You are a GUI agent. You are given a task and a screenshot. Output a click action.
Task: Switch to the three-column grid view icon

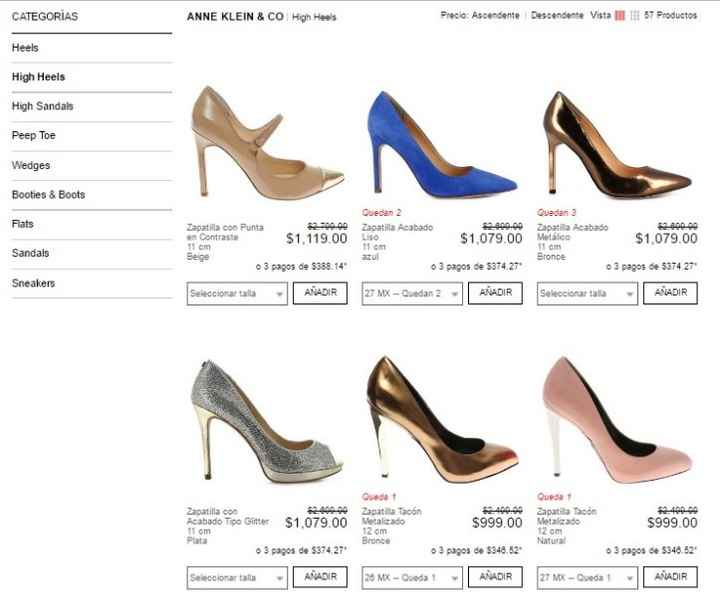[x=620, y=16]
